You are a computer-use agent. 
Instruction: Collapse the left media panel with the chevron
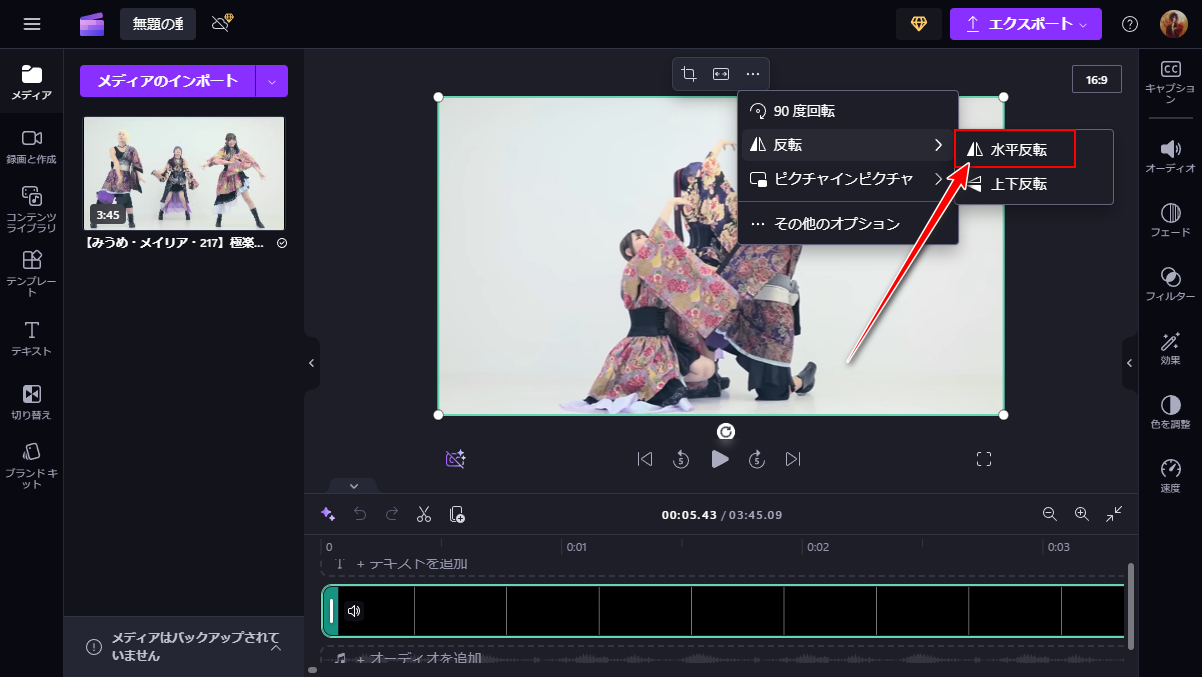(311, 363)
